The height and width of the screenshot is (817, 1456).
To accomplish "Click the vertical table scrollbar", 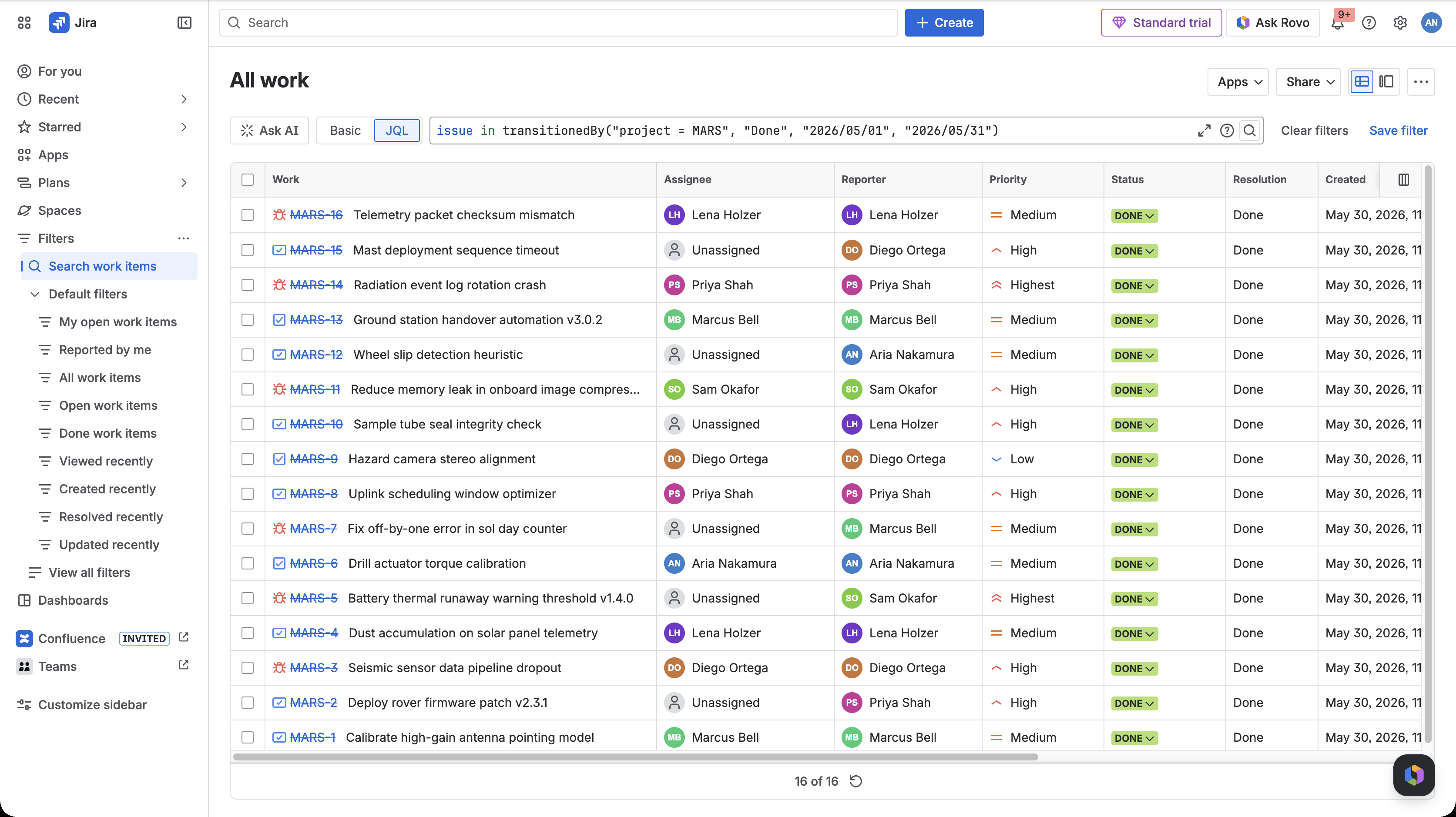I will 1428,455.
